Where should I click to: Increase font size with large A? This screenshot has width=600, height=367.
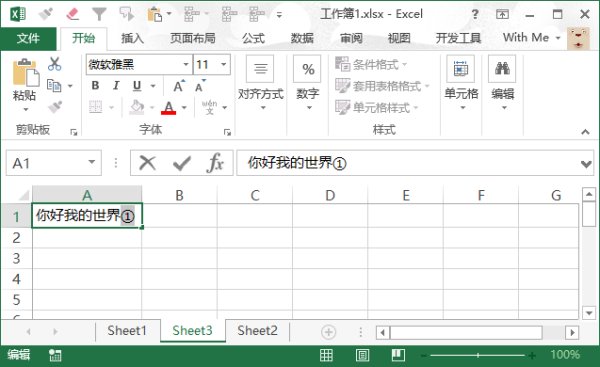point(179,86)
